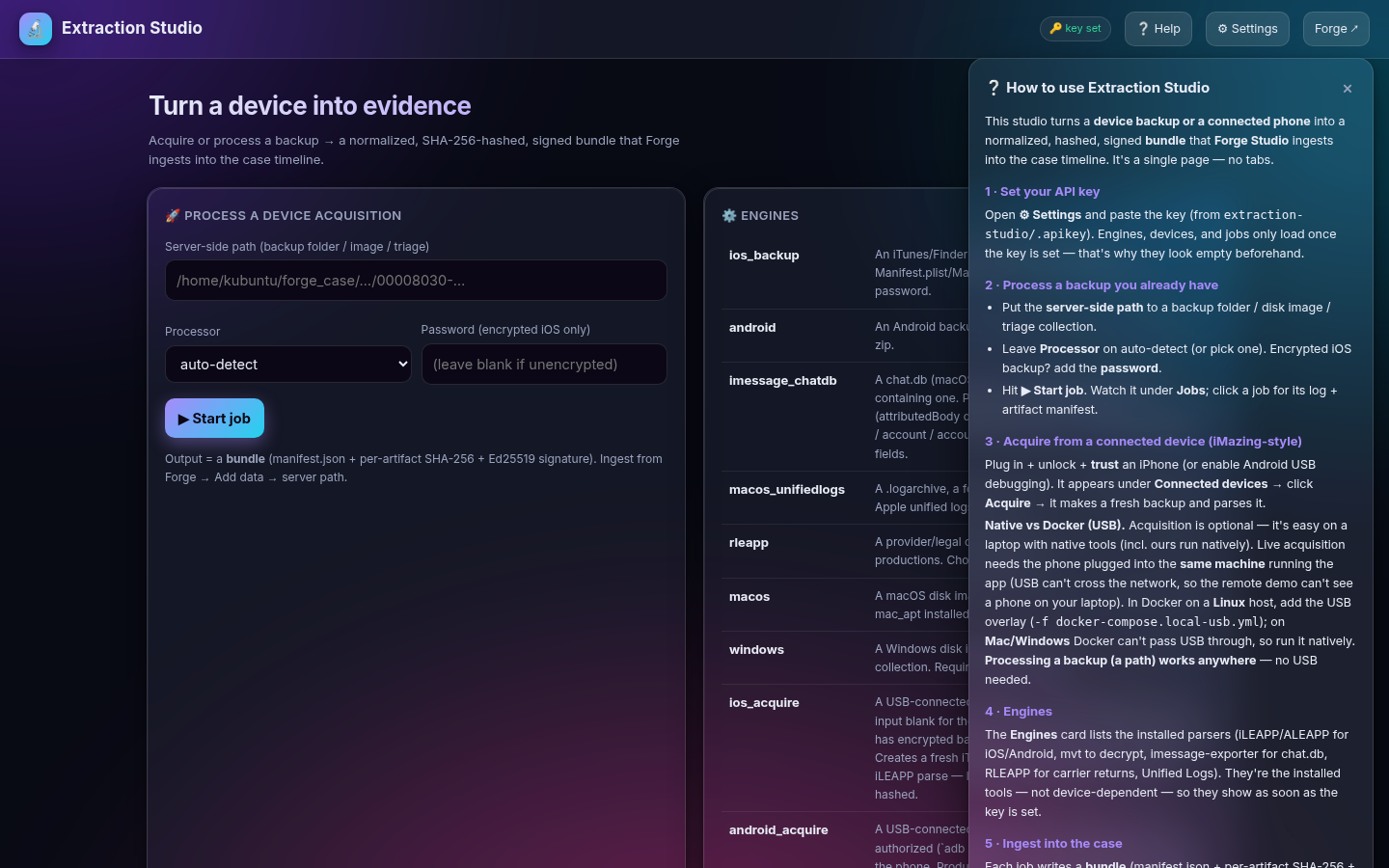Close the How to use help panel
This screenshot has height=868, width=1389.
click(x=1348, y=89)
